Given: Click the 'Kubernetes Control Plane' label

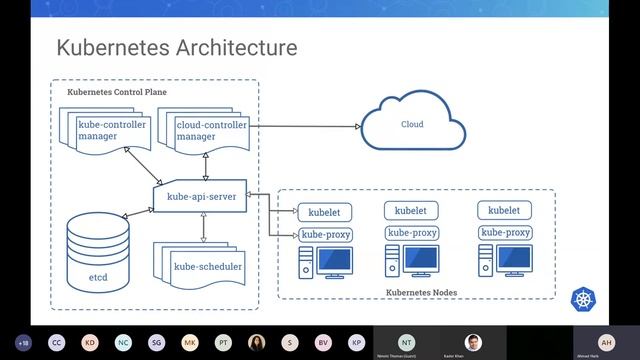Looking at the screenshot, I should click(x=117, y=92).
